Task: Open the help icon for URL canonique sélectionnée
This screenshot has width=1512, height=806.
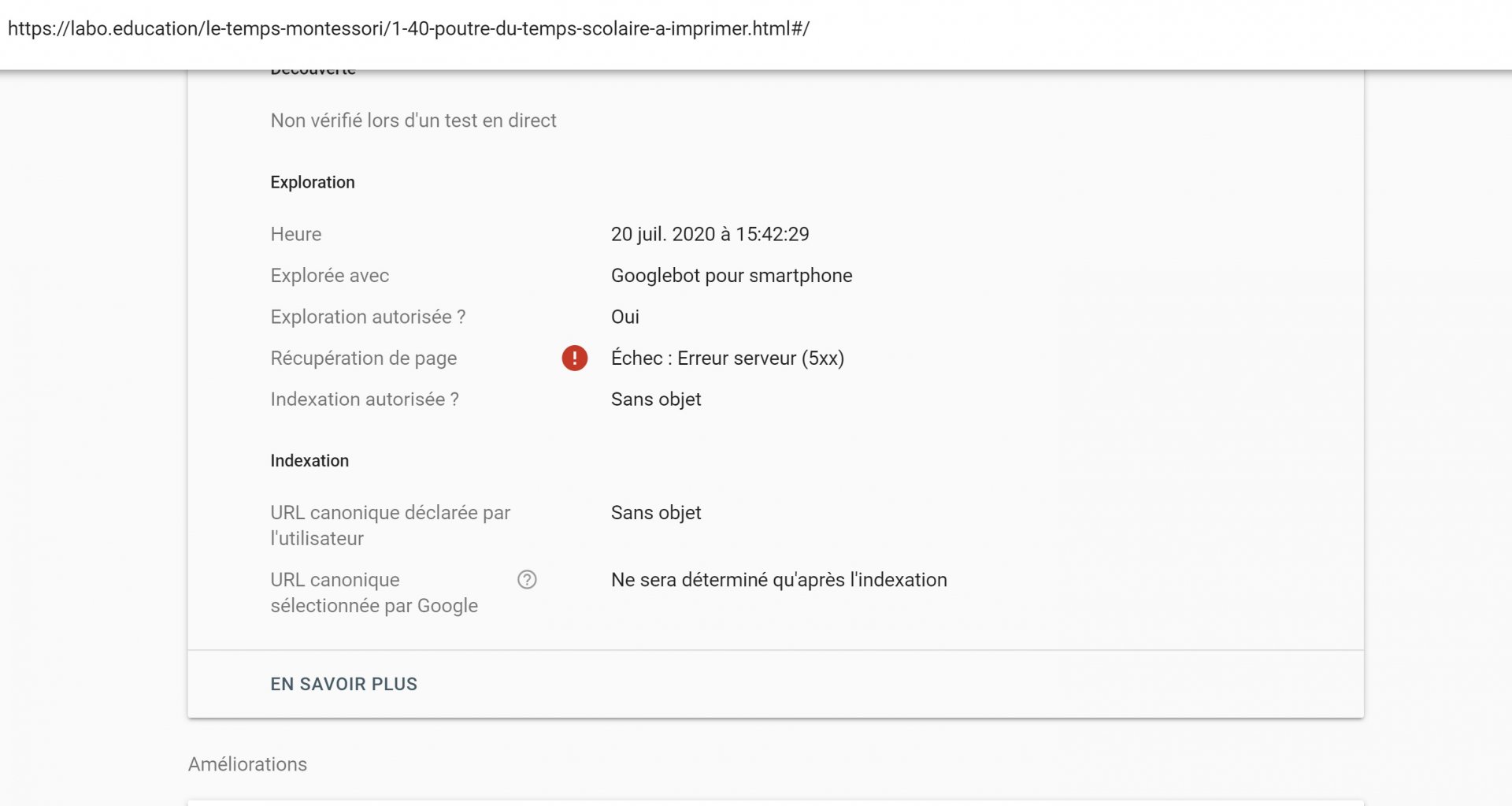Action: [527, 580]
